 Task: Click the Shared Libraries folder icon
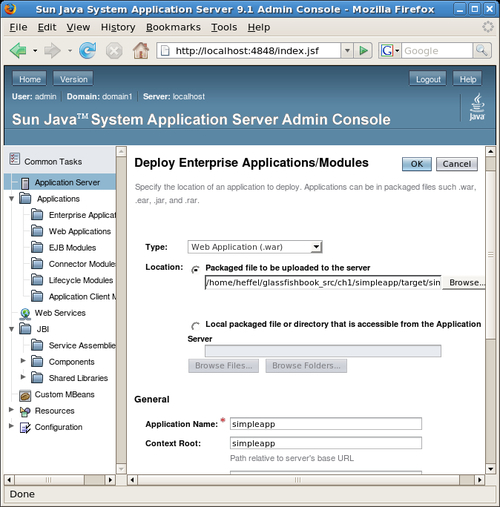pyautogui.click(x=37, y=378)
